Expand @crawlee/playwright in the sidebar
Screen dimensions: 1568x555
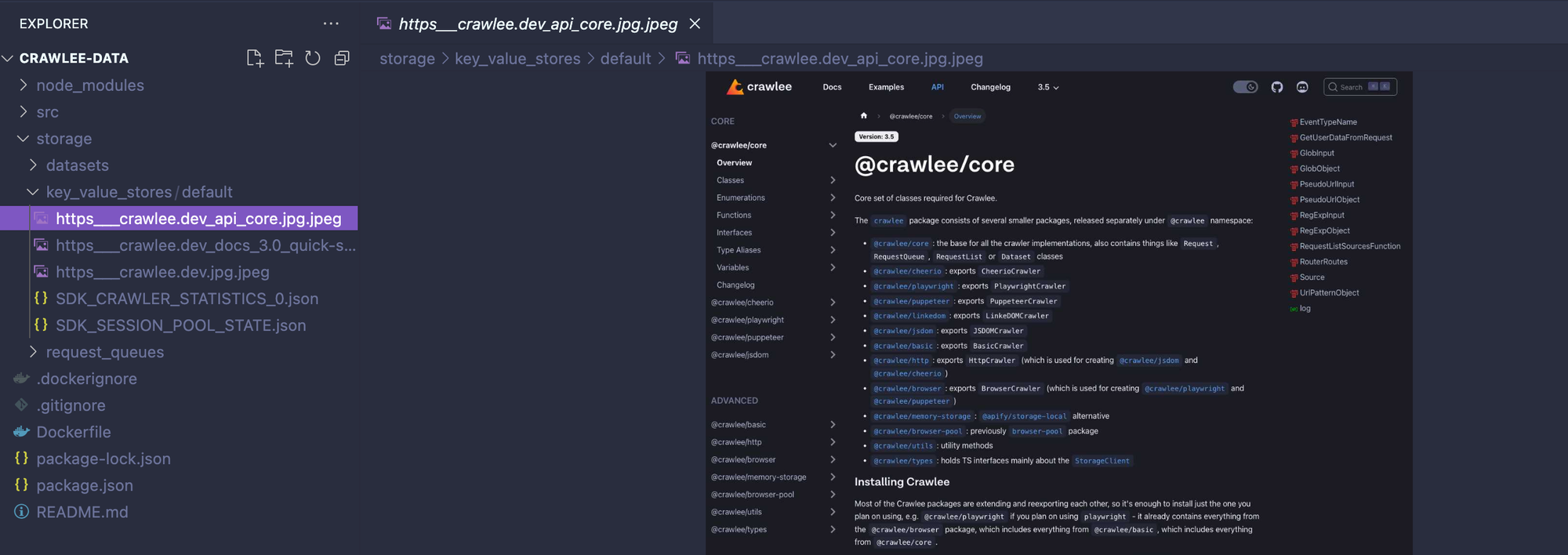tap(833, 320)
